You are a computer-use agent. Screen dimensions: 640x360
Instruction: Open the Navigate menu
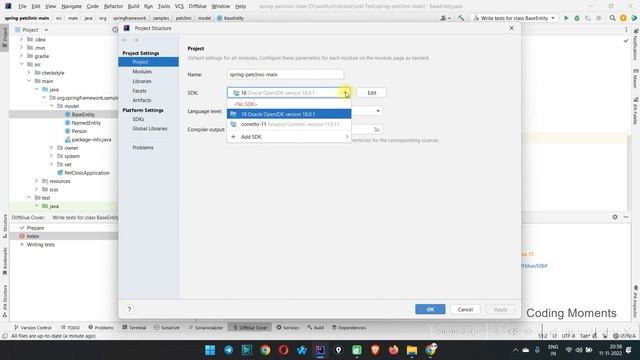pos(71,6)
